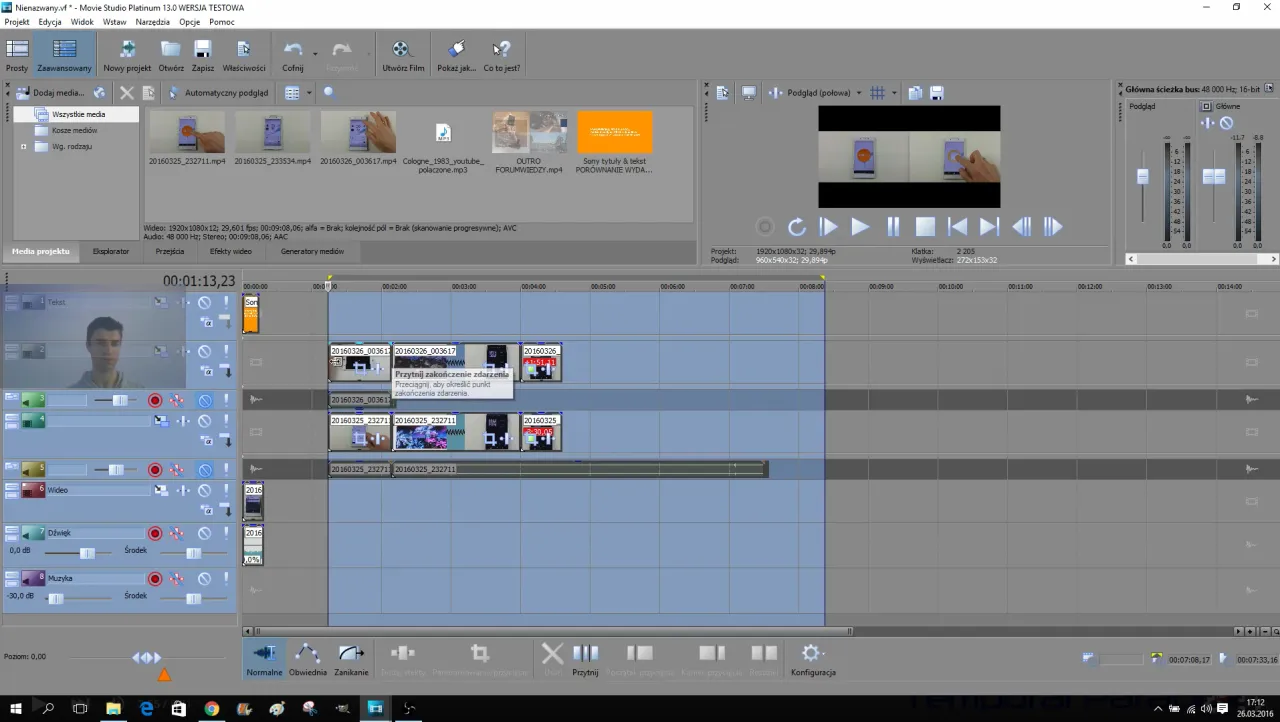Toggle solo on the Dźwięk track
Screen dimensions: 1280x722
pos(227,534)
